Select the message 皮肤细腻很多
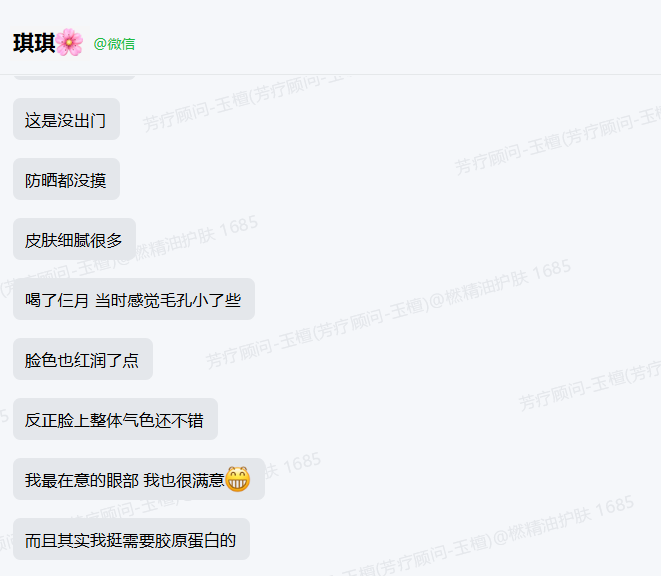Viewport: 661px width, 576px height. pyautogui.click(x=74, y=239)
